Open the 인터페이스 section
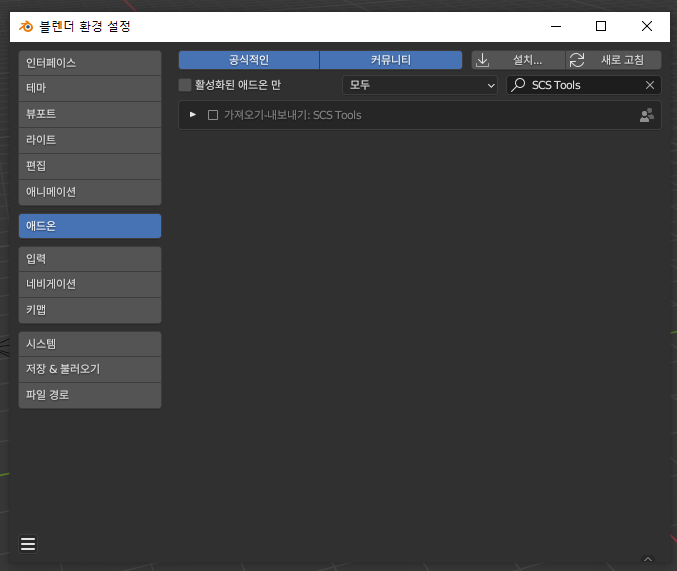 [90, 63]
